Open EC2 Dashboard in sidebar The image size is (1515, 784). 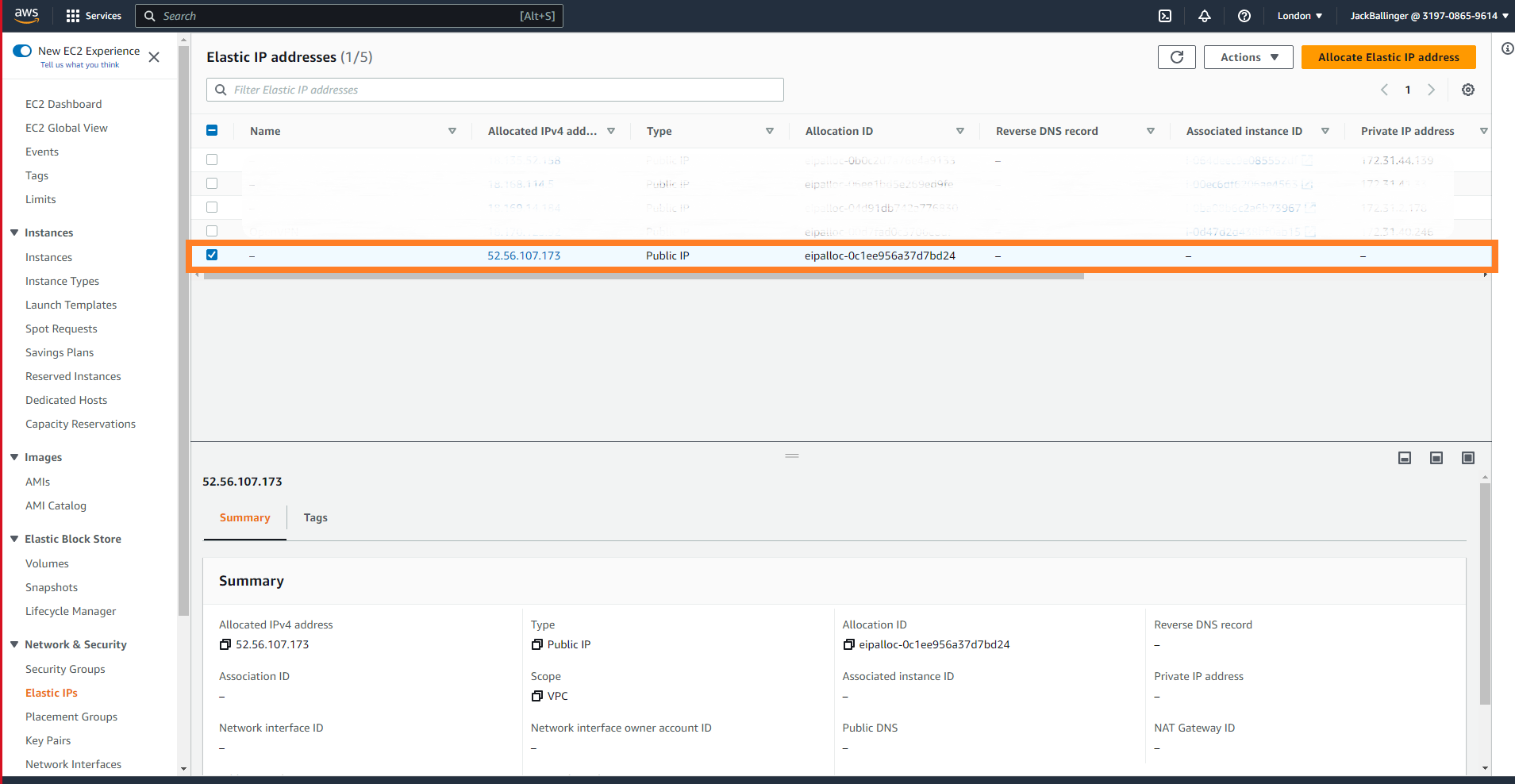tap(63, 104)
